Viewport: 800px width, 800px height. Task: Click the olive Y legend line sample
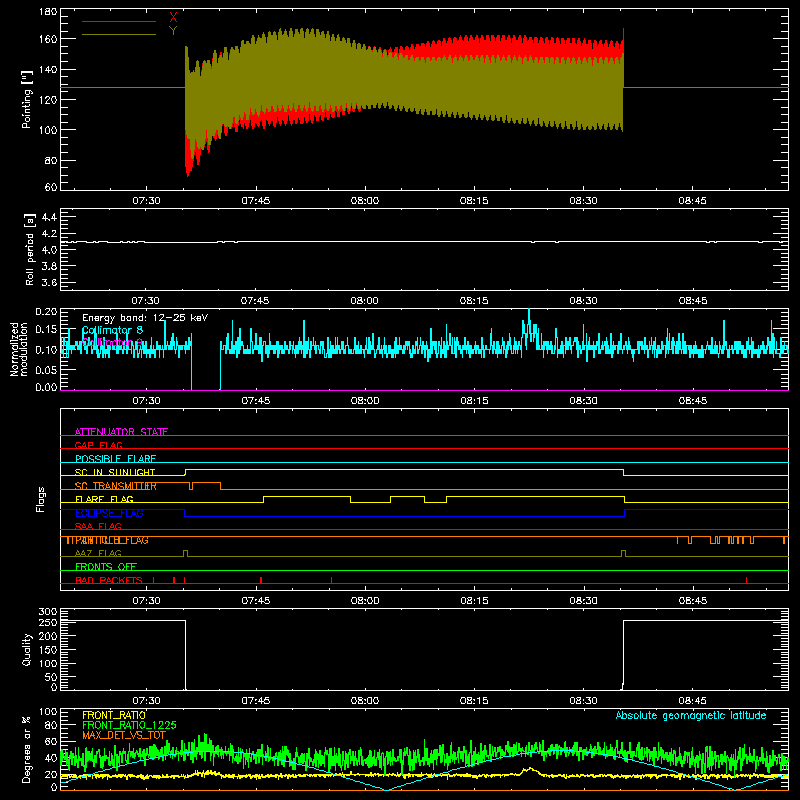pos(119,35)
